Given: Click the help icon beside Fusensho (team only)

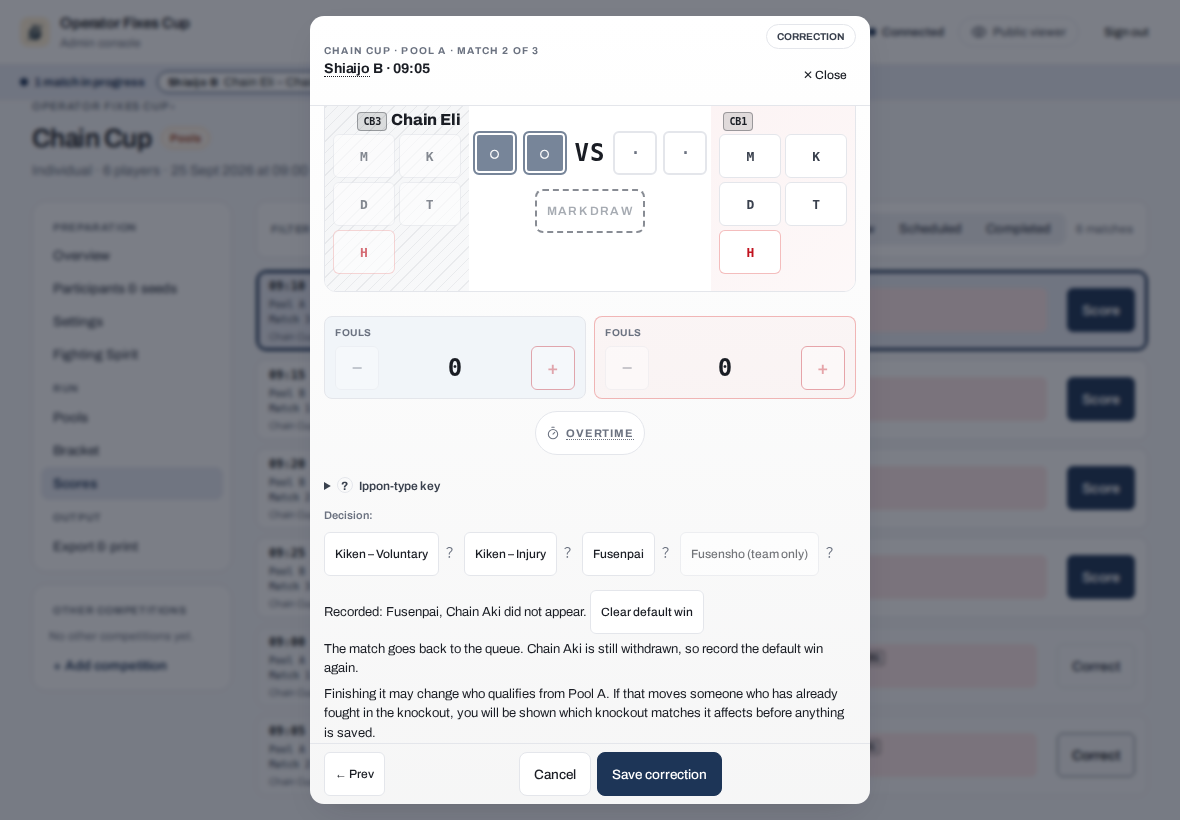Looking at the screenshot, I should (829, 553).
